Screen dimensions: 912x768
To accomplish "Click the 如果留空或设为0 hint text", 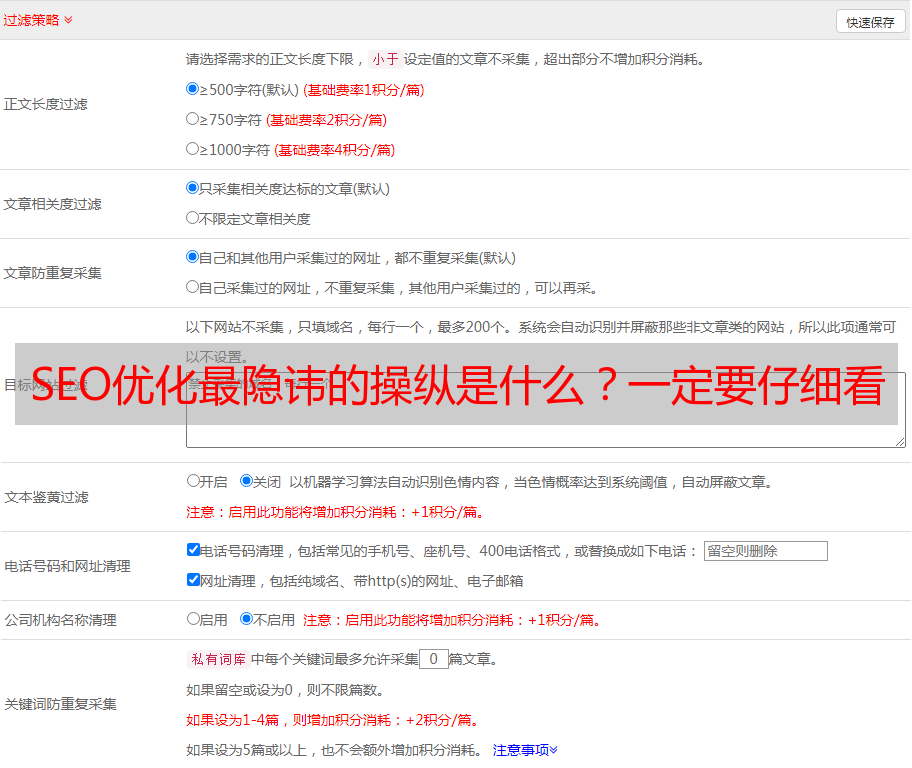I will 285,690.
